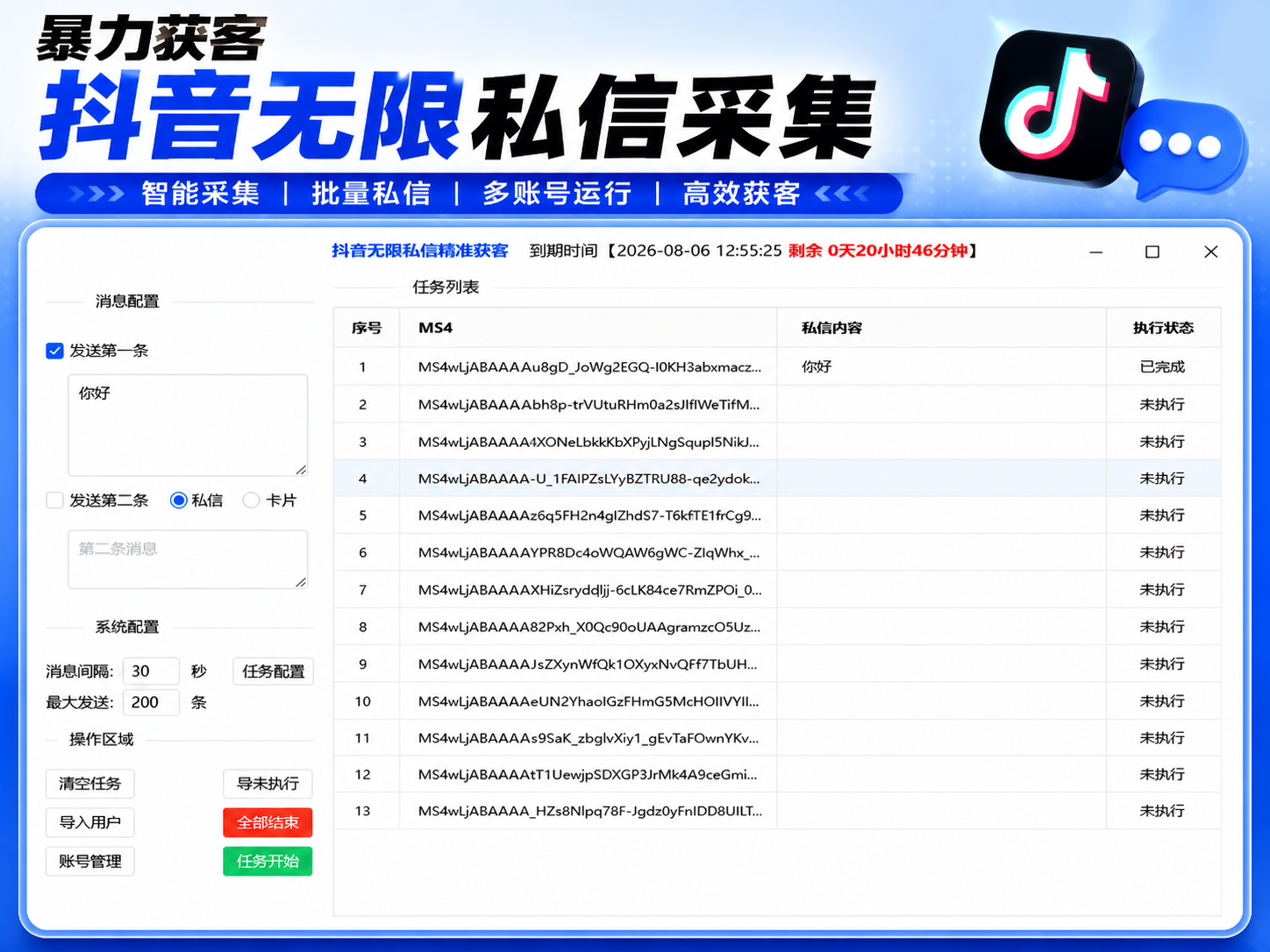Select row MS4wLjABAAAAu8gD_JoWg2EGQ

click(x=777, y=366)
